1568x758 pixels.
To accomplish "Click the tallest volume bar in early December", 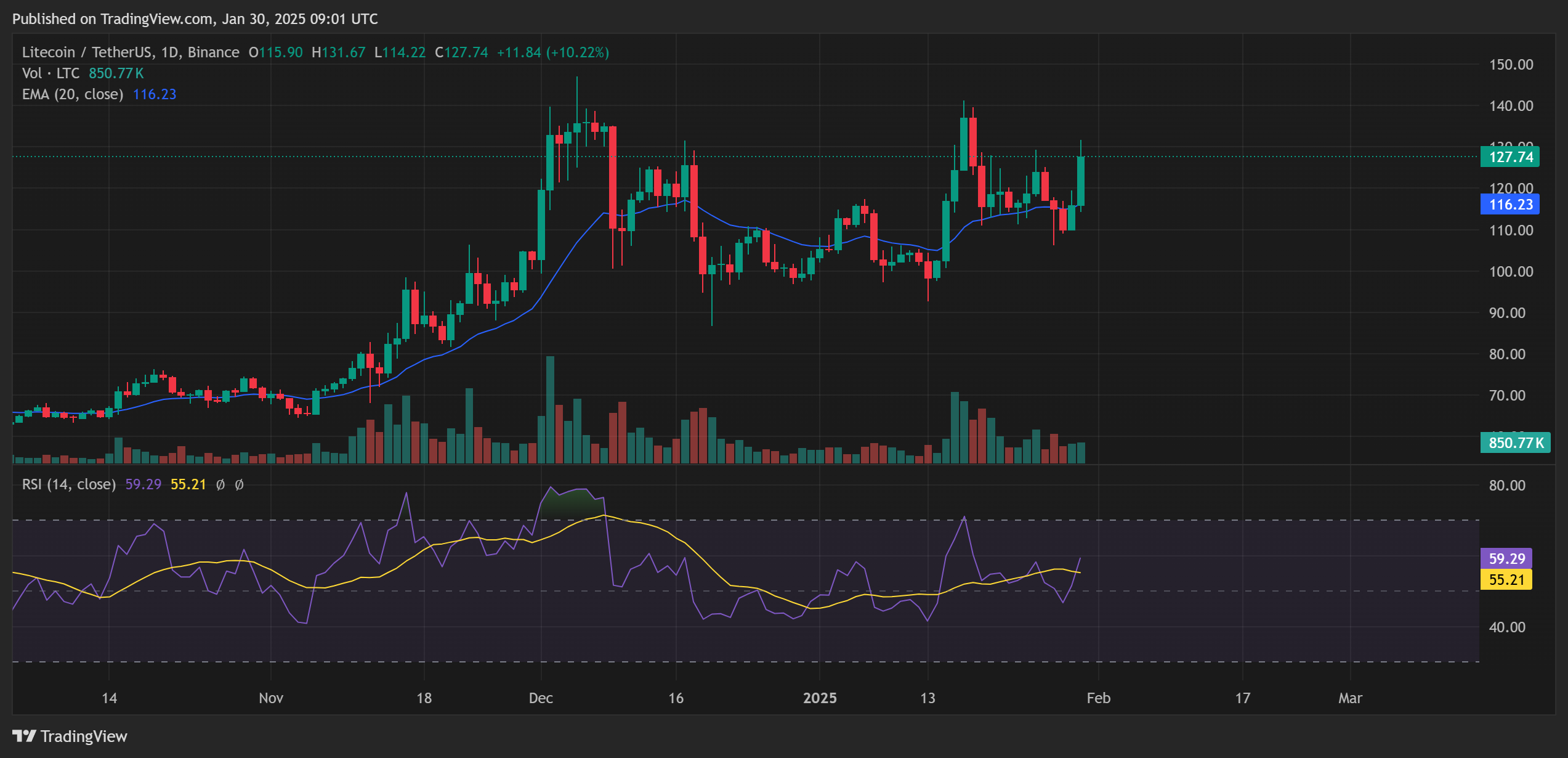I will (550, 410).
